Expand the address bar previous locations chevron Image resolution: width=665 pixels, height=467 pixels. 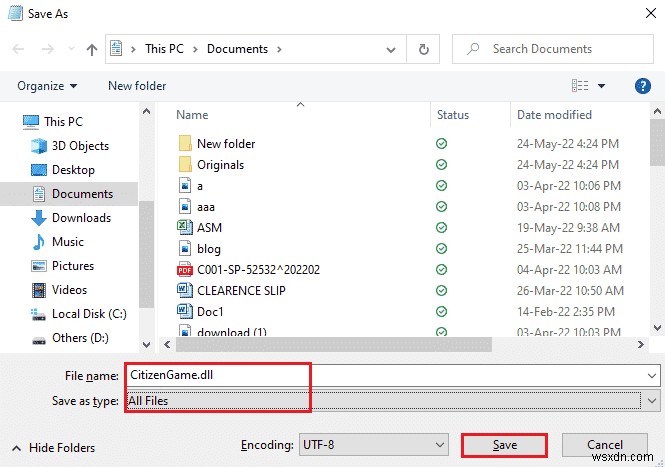391,50
